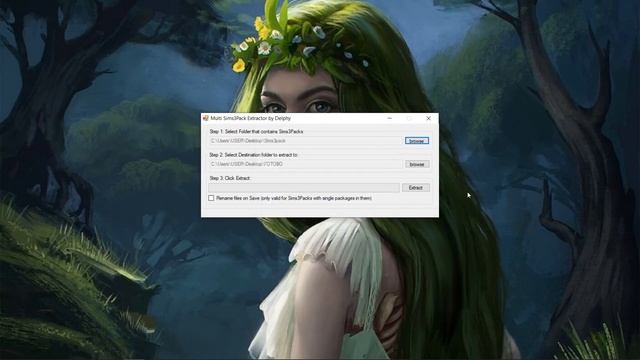Start extraction with the Extract button
The image size is (640, 360).
416,188
